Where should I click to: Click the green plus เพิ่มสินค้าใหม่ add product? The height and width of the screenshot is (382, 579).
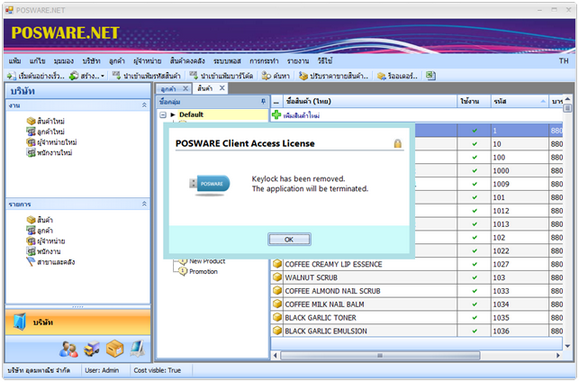click(x=296, y=115)
